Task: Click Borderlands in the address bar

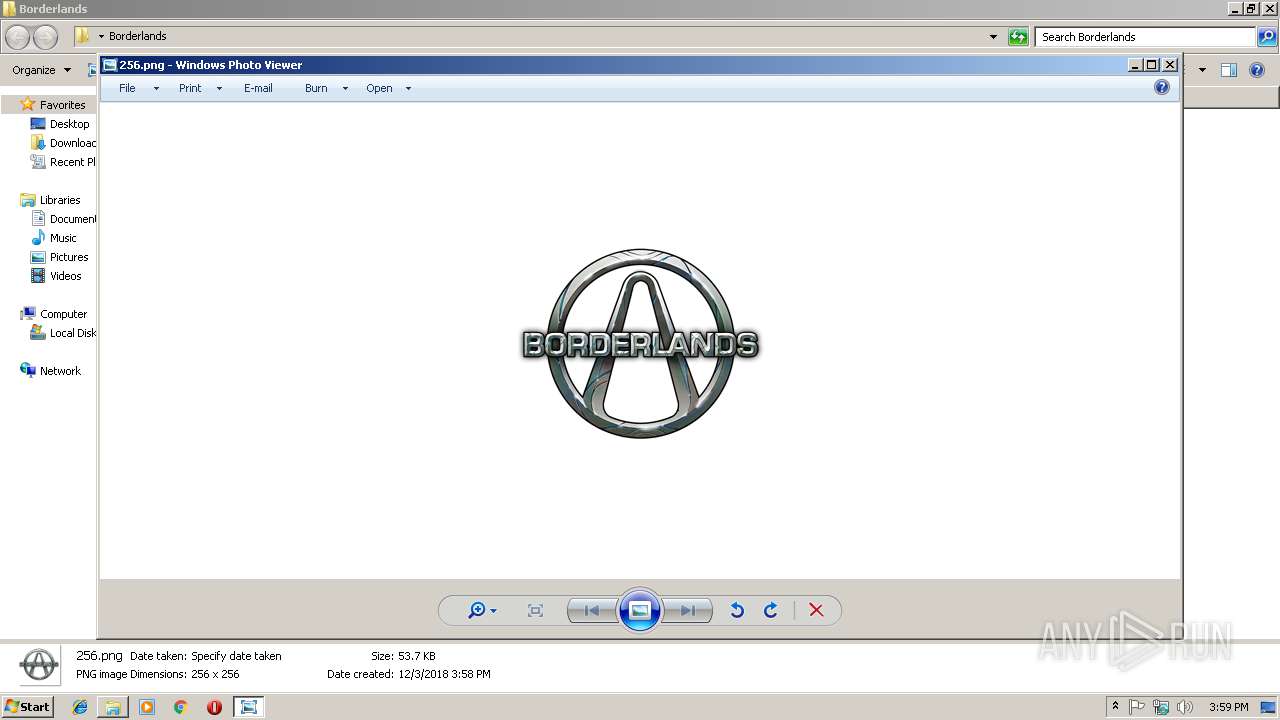Action: [x=137, y=36]
